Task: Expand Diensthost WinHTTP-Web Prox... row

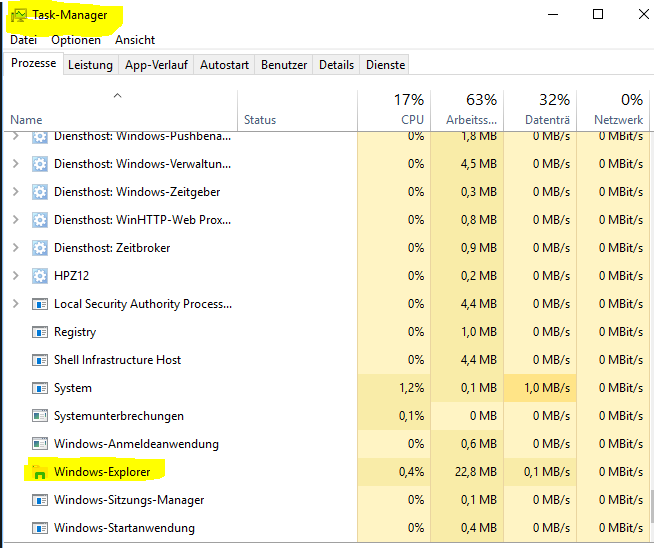Action: click(x=16, y=219)
